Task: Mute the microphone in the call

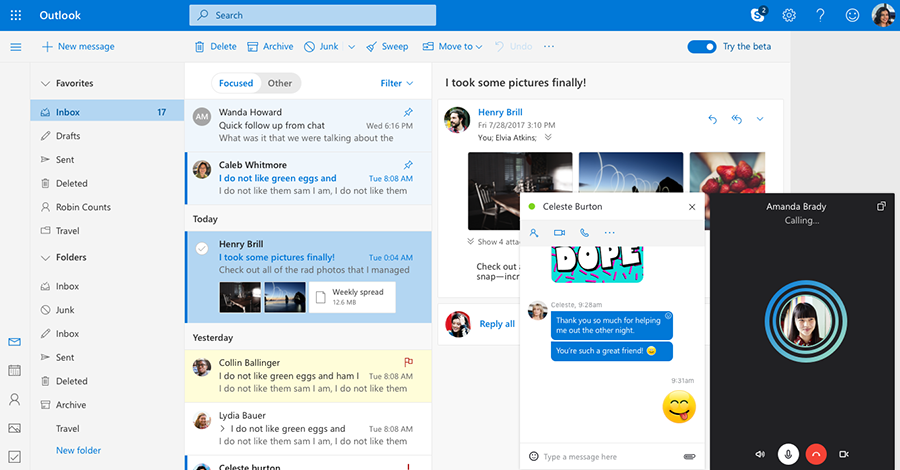Action: (x=788, y=454)
